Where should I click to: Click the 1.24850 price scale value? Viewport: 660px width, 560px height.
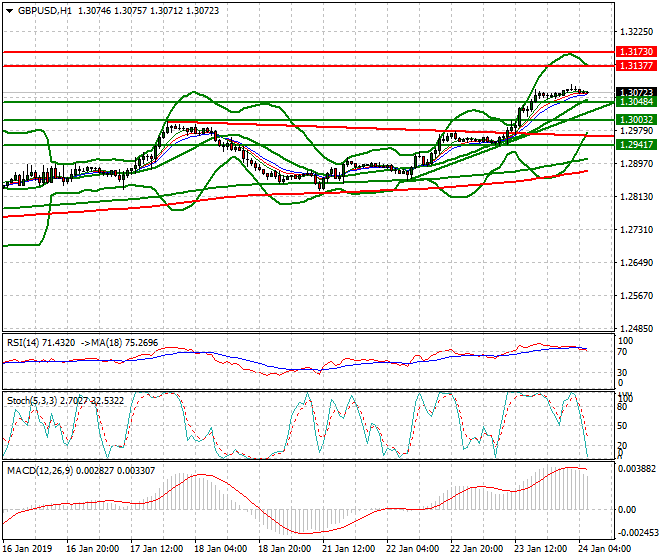click(x=636, y=328)
